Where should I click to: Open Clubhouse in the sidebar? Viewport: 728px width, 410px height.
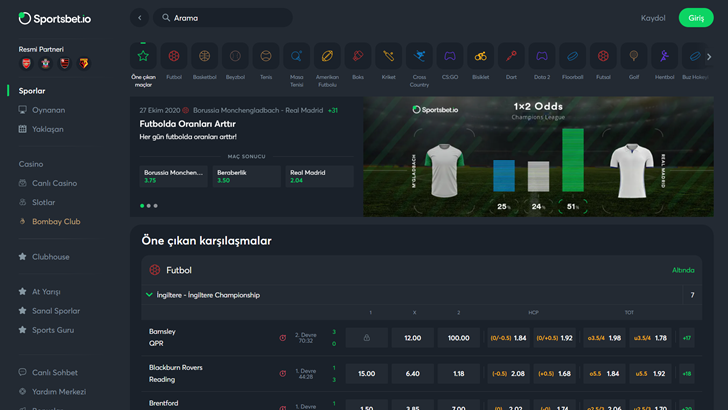44,257
